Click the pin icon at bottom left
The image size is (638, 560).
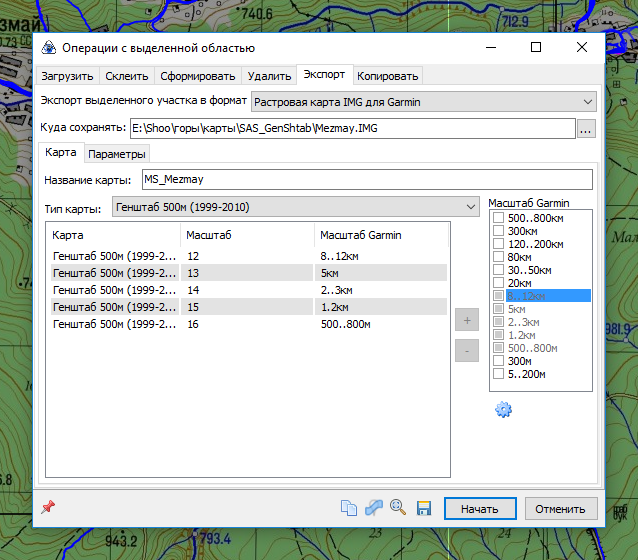click(x=47, y=507)
